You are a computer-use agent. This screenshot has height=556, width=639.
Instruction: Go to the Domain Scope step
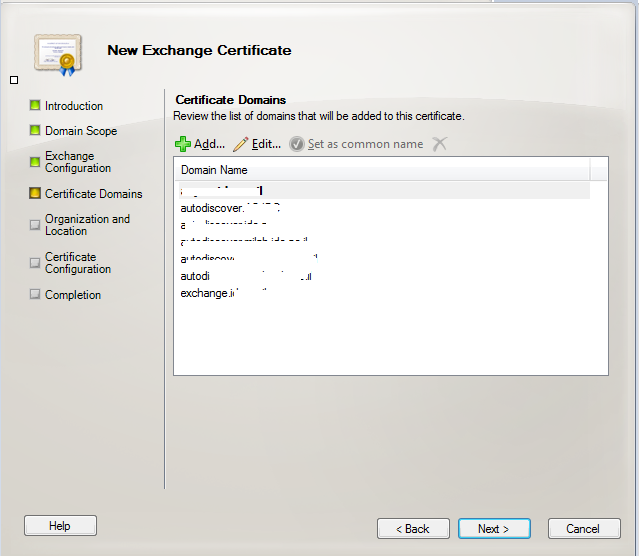(x=81, y=131)
